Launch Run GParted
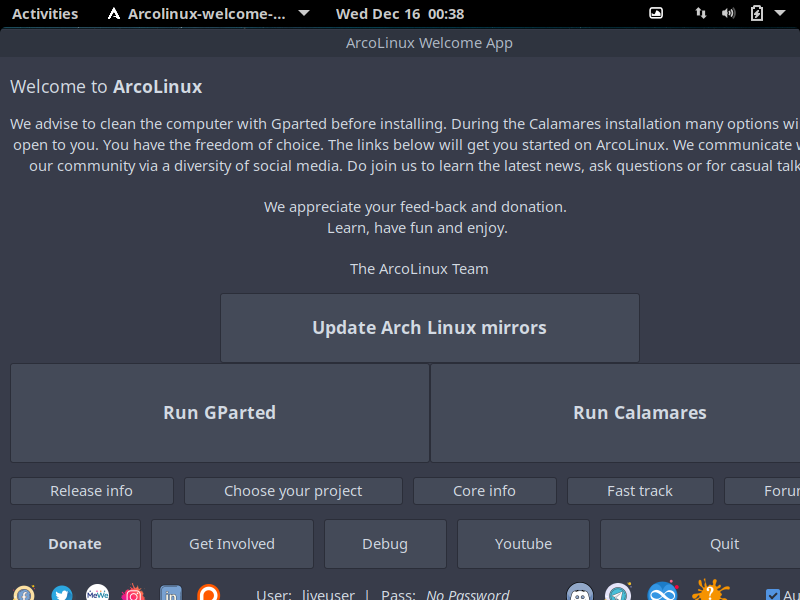800x600 pixels. pyautogui.click(x=220, y=413)
